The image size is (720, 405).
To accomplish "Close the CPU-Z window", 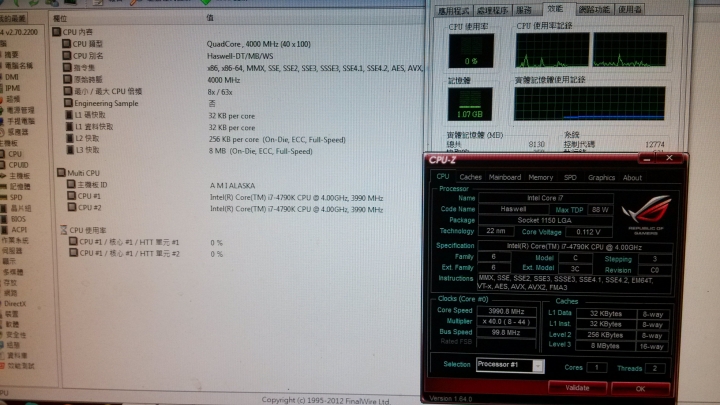I will (669, 158).
